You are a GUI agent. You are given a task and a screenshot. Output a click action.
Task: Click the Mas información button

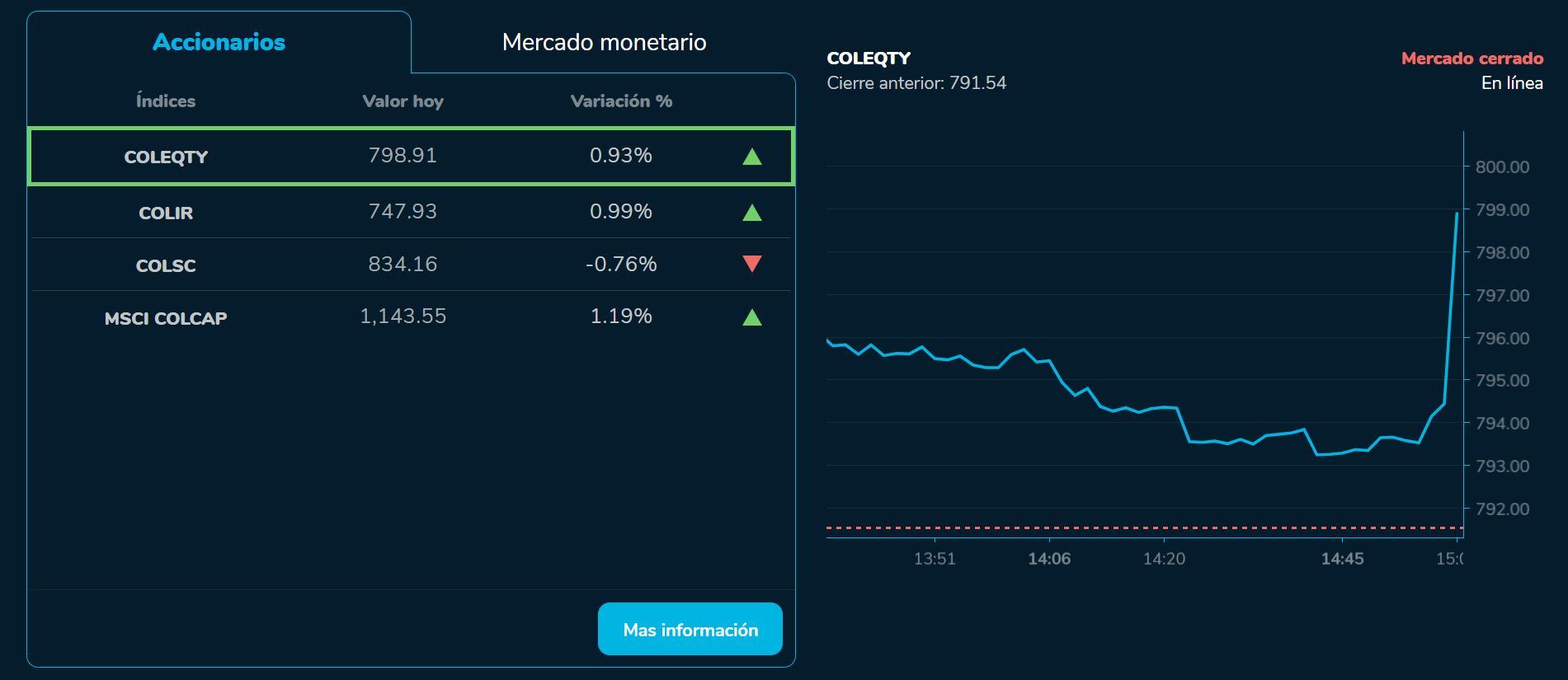coord(690,628)
